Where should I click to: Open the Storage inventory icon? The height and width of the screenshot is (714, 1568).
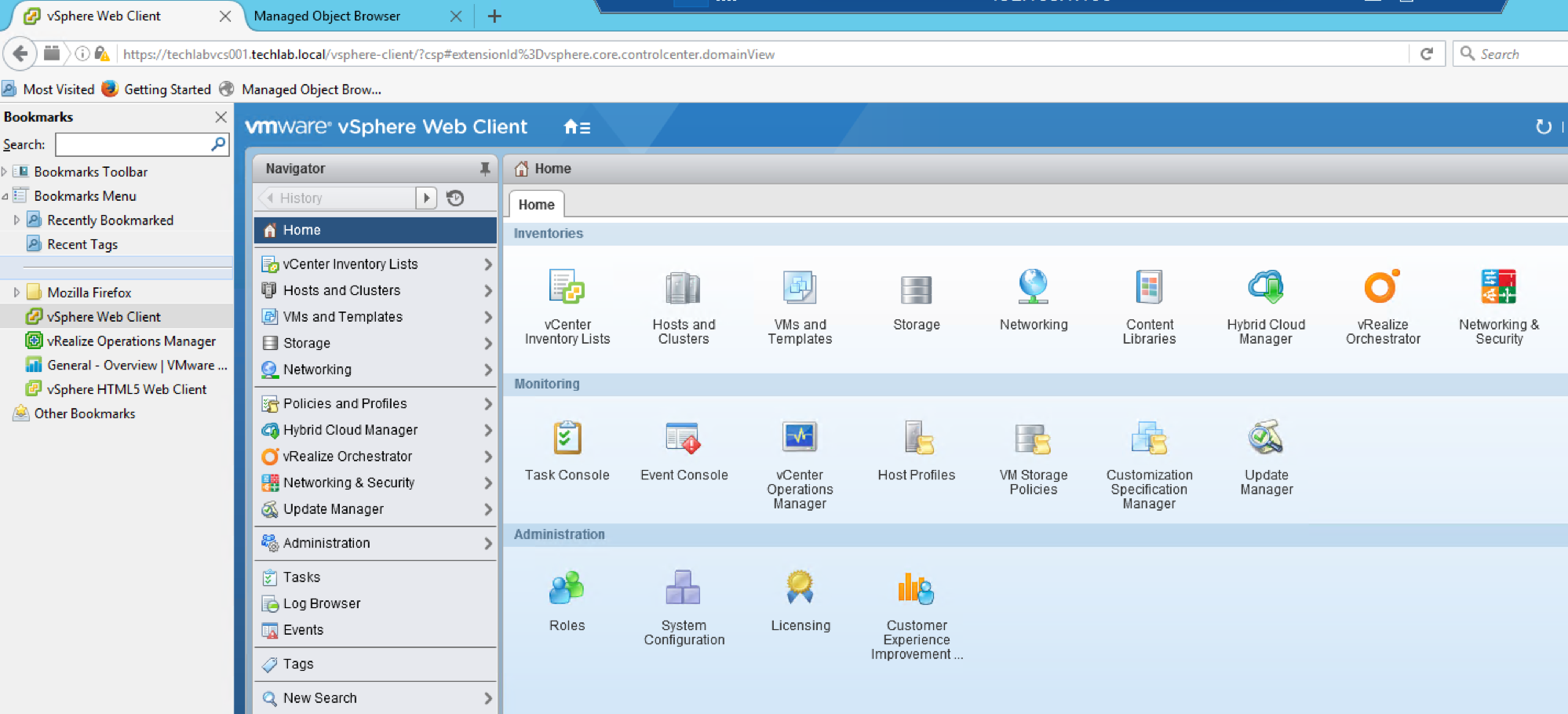click(x=916, y=290)
